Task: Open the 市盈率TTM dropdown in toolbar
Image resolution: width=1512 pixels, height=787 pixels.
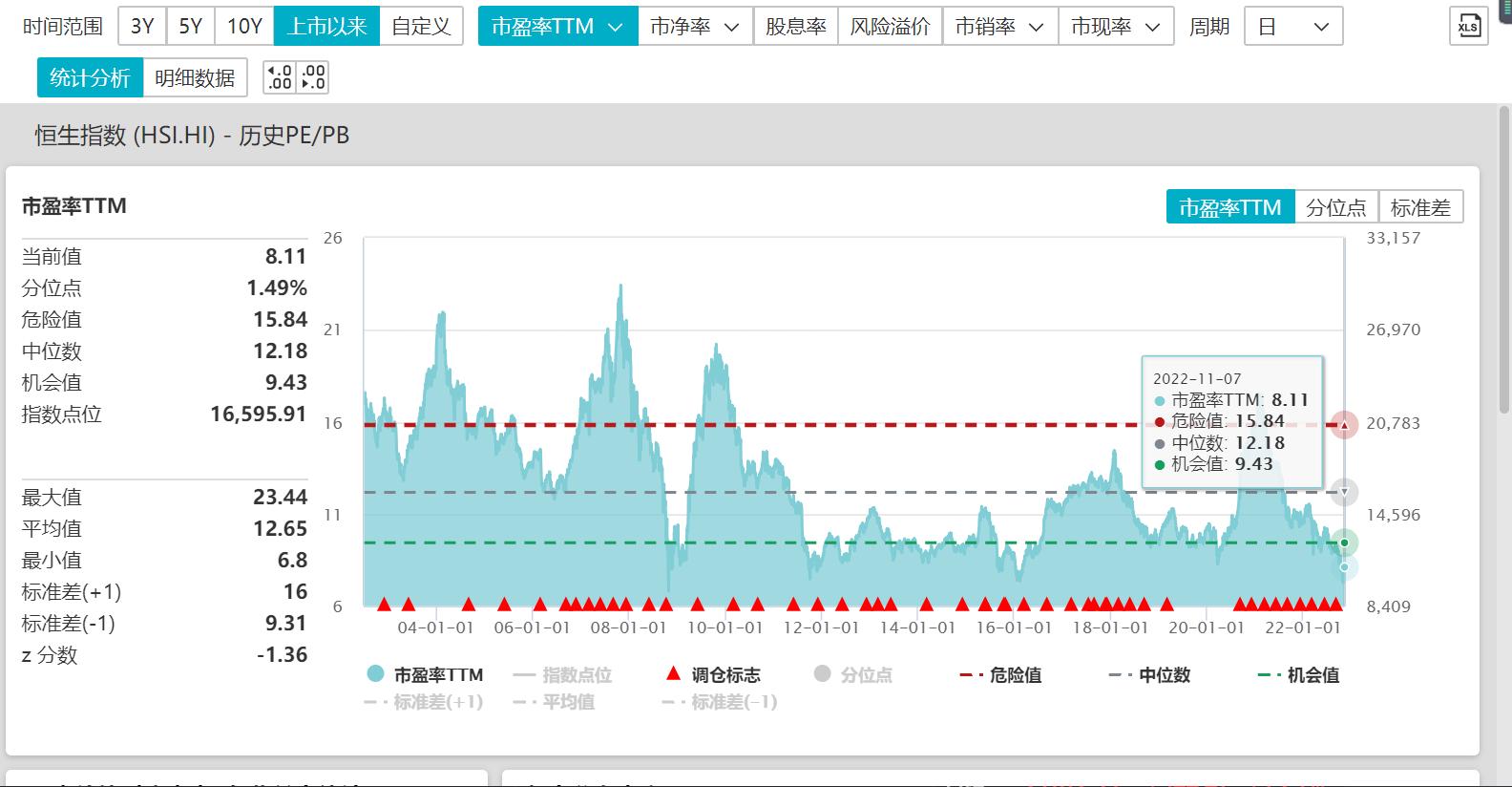Action: click(557, 26)
